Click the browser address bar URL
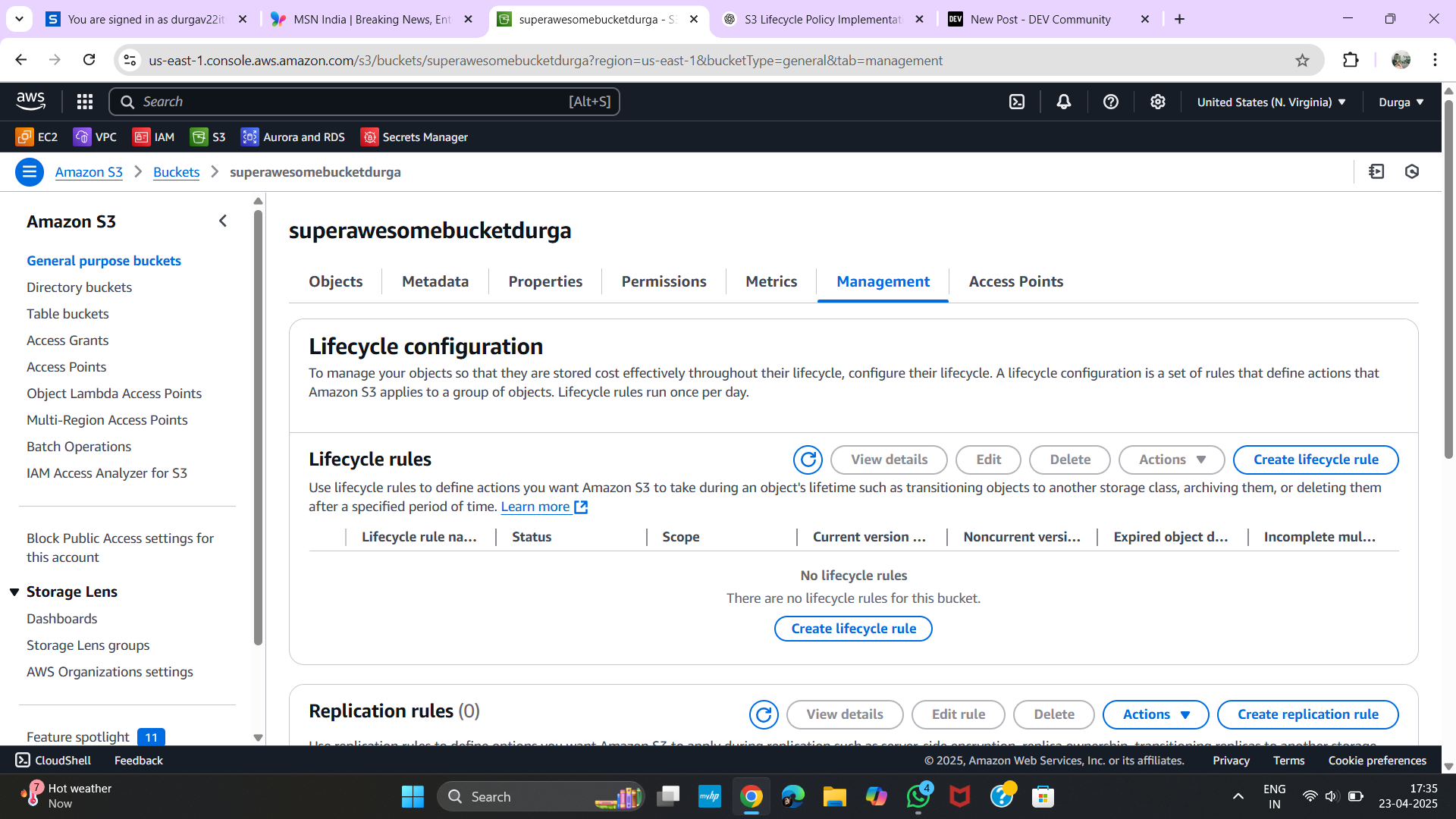The width and height of the screenshot is (1456, 819). coord(545,61)
